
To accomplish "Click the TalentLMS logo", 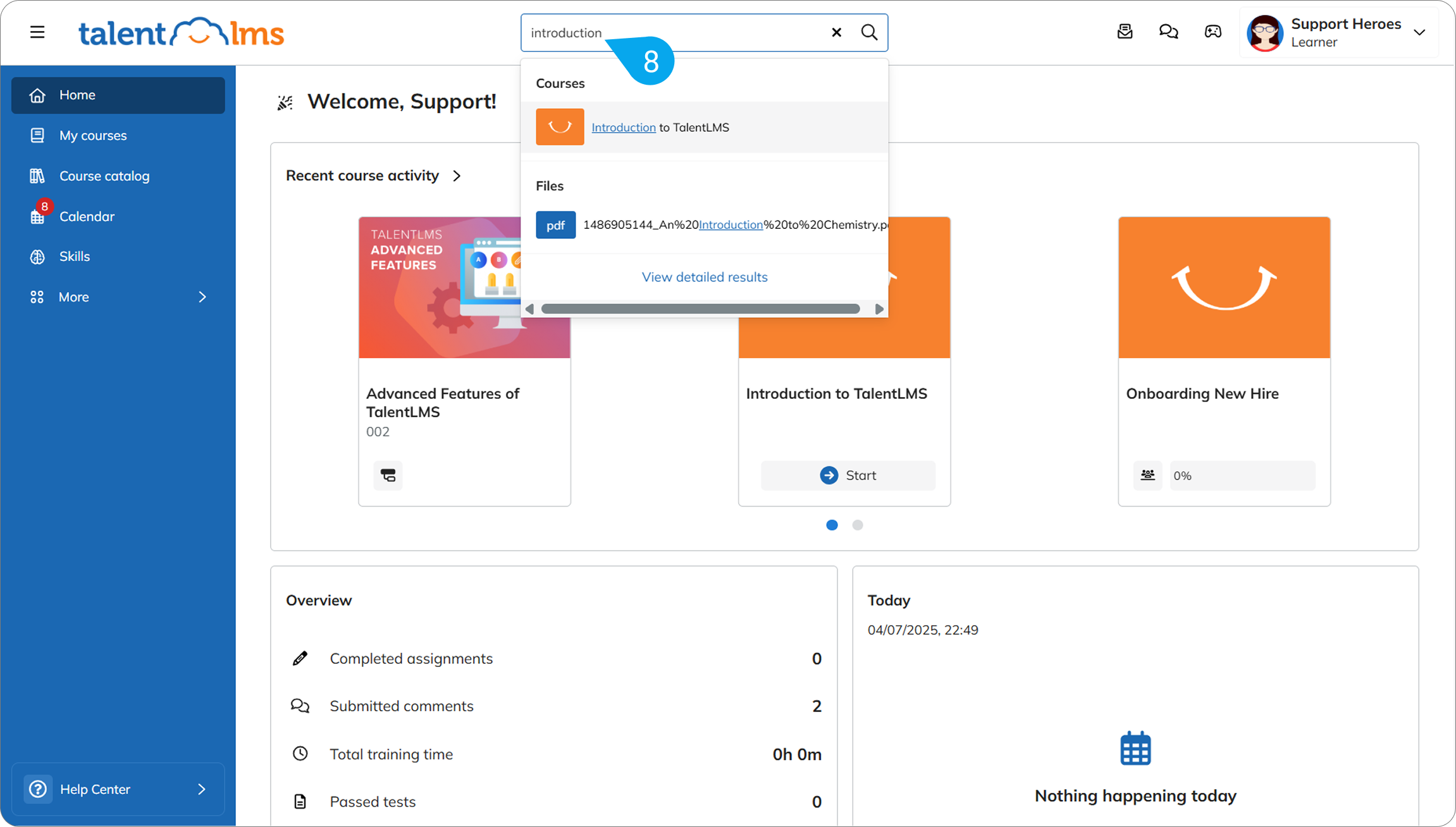I will pos(181,32).
